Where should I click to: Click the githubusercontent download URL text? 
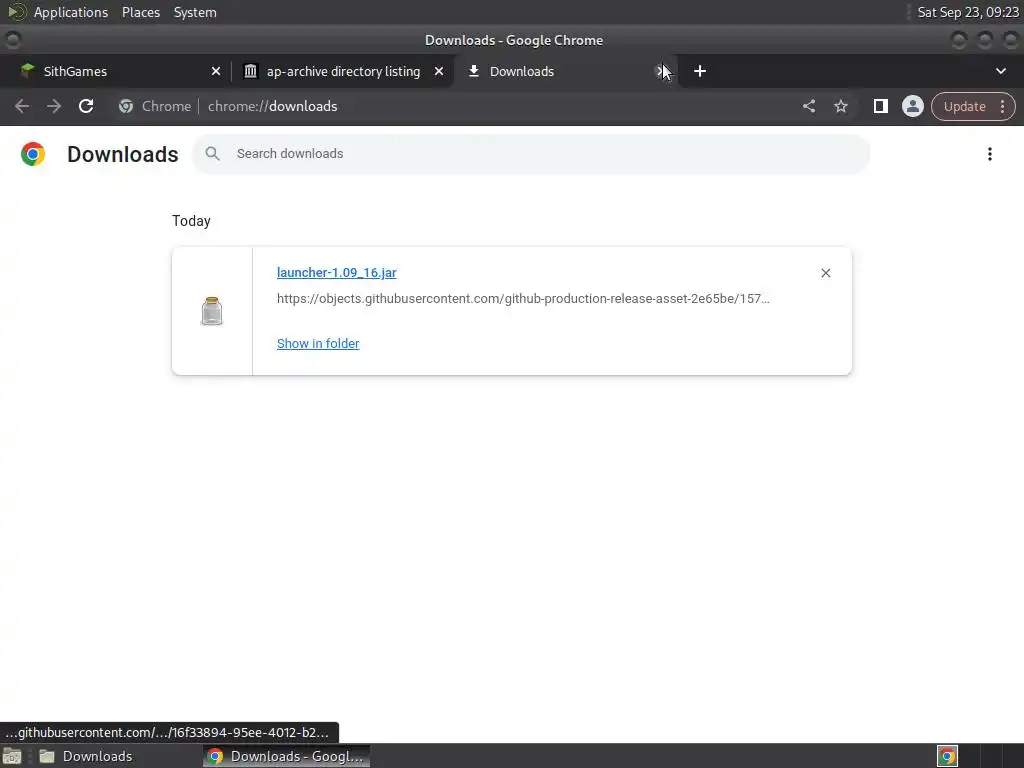523,298
